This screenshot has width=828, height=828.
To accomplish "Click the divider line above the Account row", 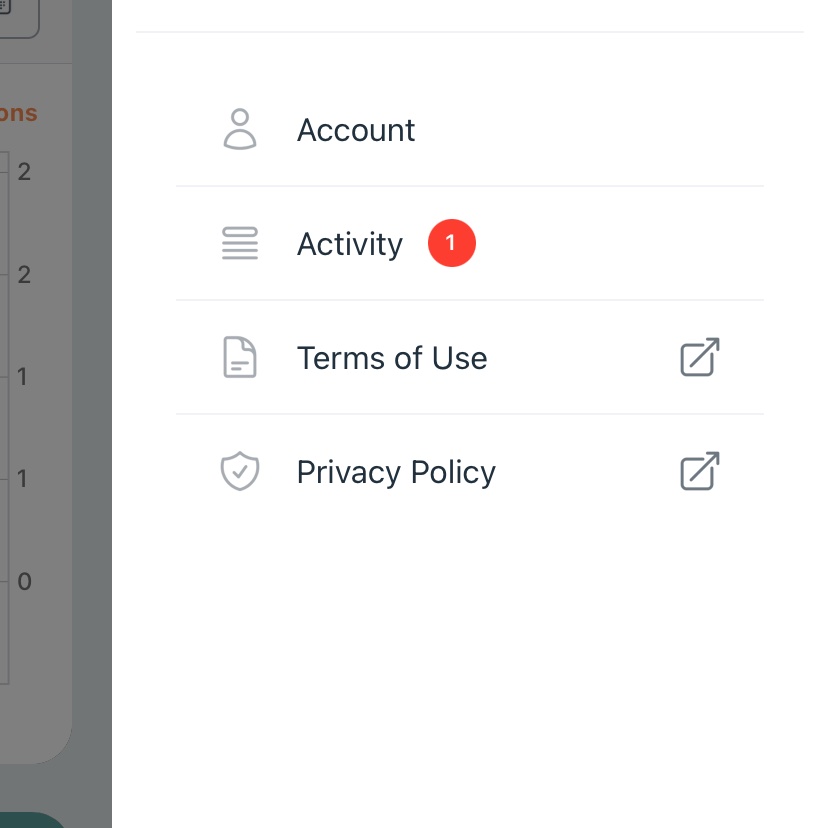I will (470, 32).
